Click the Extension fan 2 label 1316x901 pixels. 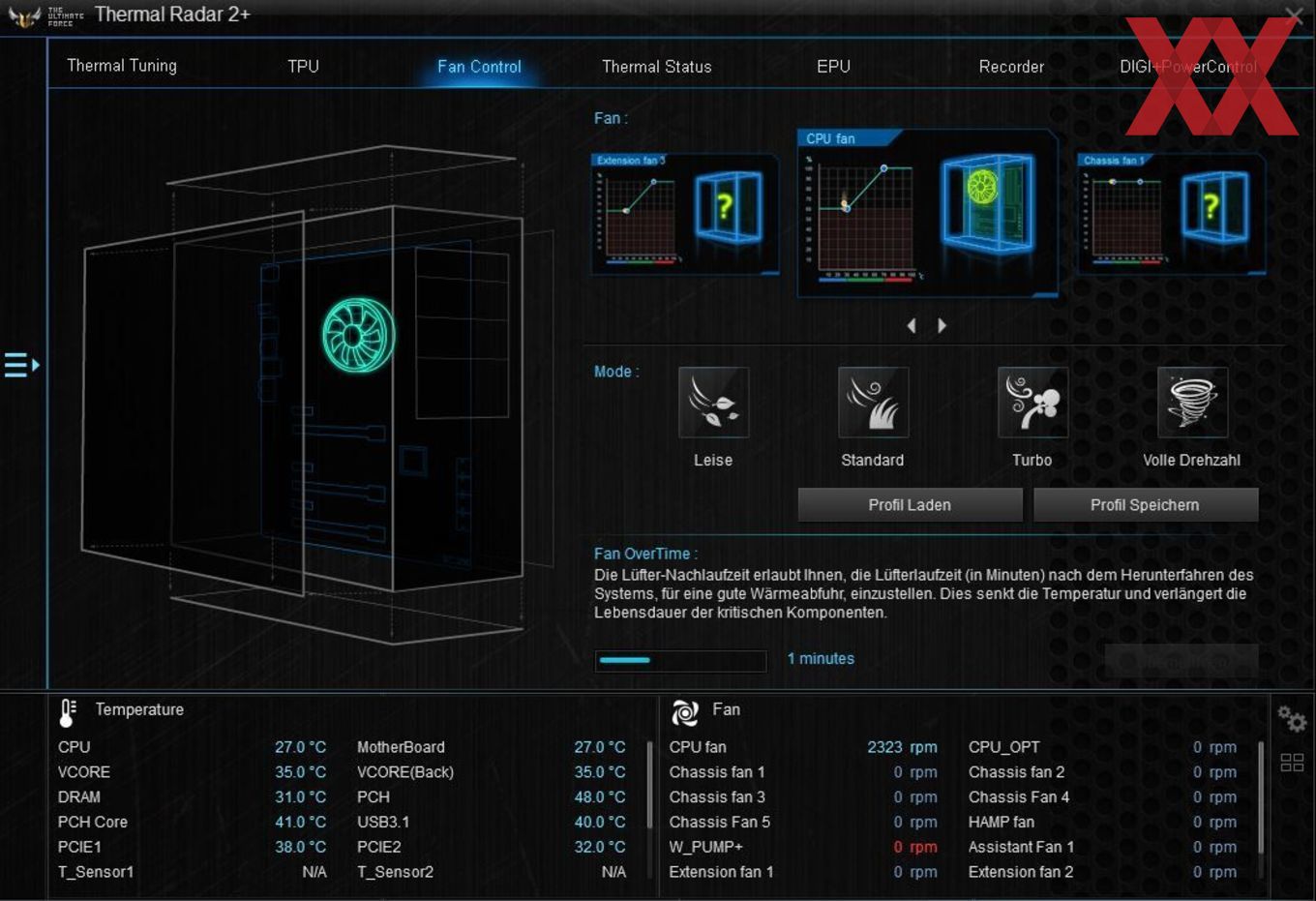(1021, 872)
